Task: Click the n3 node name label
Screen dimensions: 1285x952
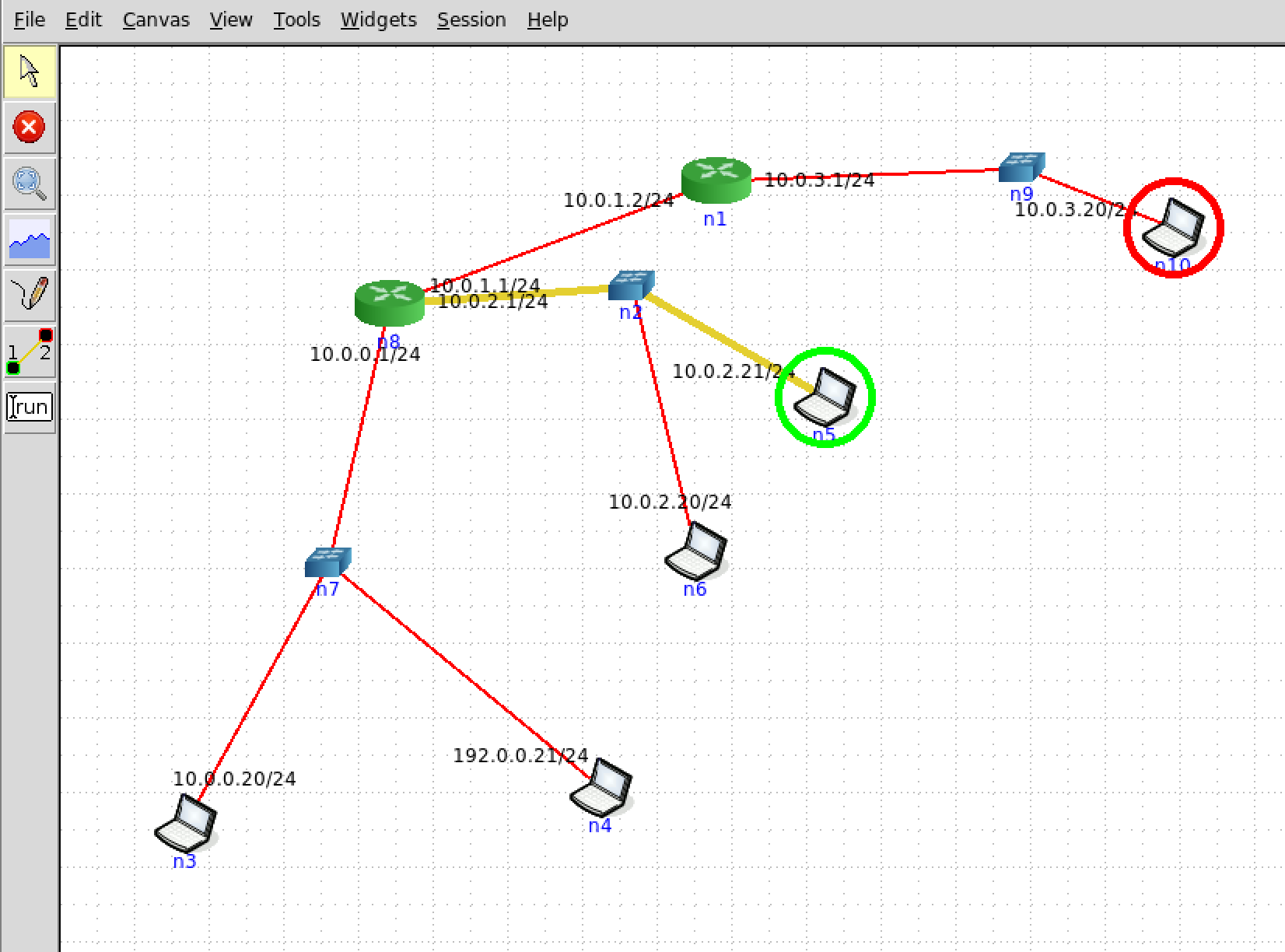Action: coord(184,862)
